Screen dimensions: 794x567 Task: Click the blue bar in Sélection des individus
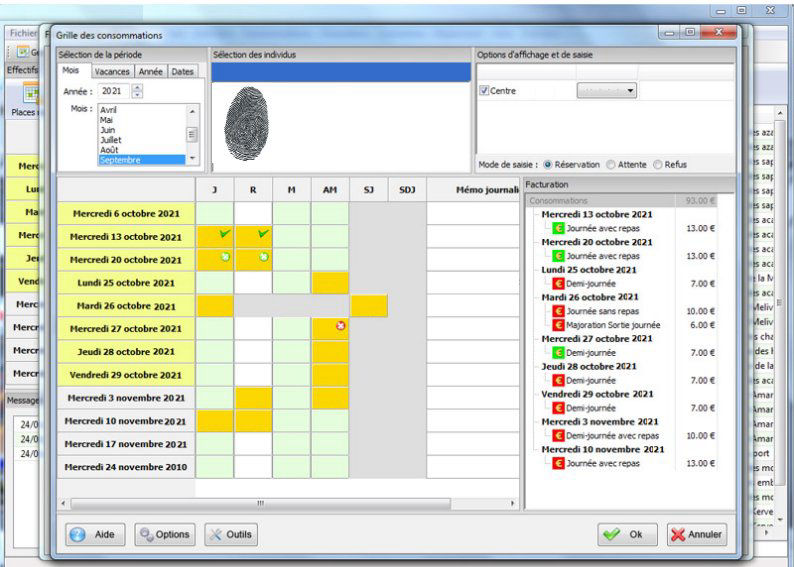(341, 72)
